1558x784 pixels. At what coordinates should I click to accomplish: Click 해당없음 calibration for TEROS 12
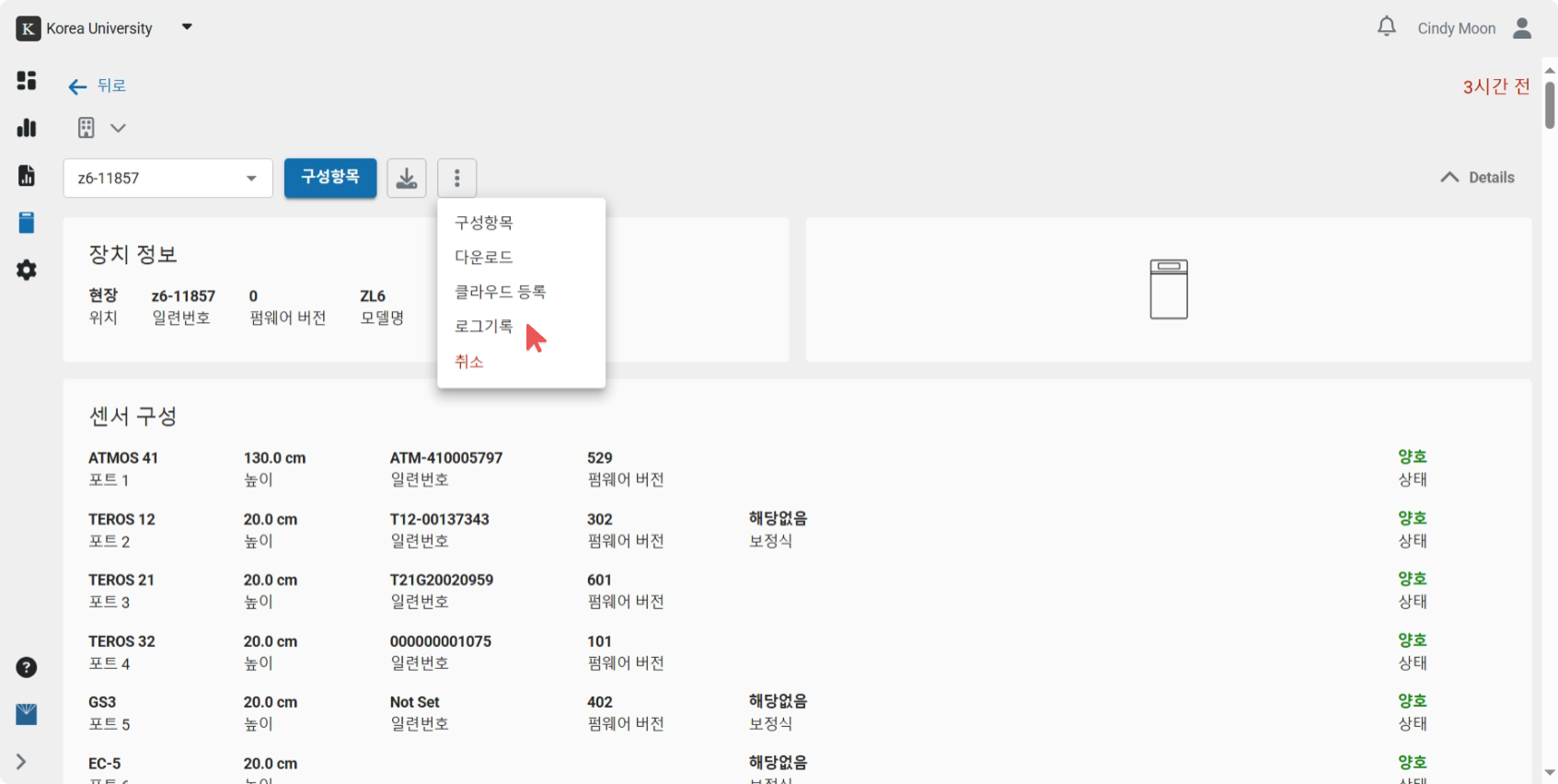coord(779,518)
